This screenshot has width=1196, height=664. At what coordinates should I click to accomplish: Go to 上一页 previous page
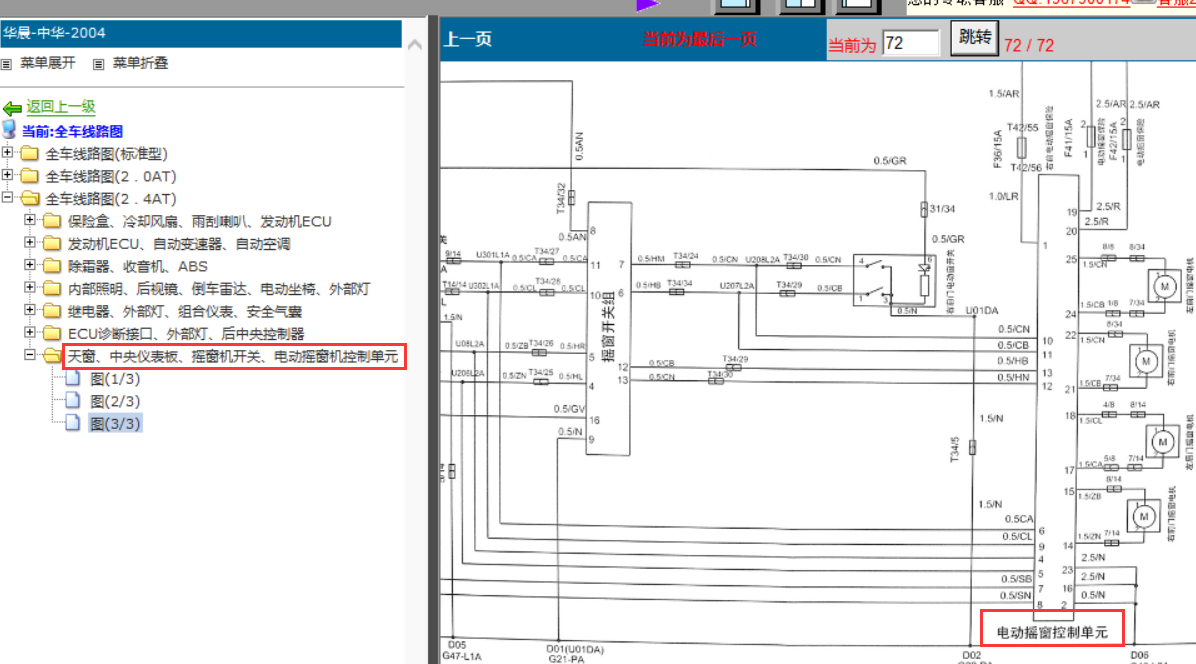[468, 40]
